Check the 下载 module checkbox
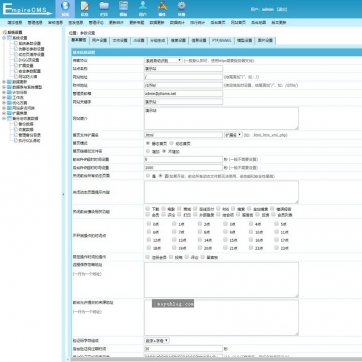 [x=148, y=208]
